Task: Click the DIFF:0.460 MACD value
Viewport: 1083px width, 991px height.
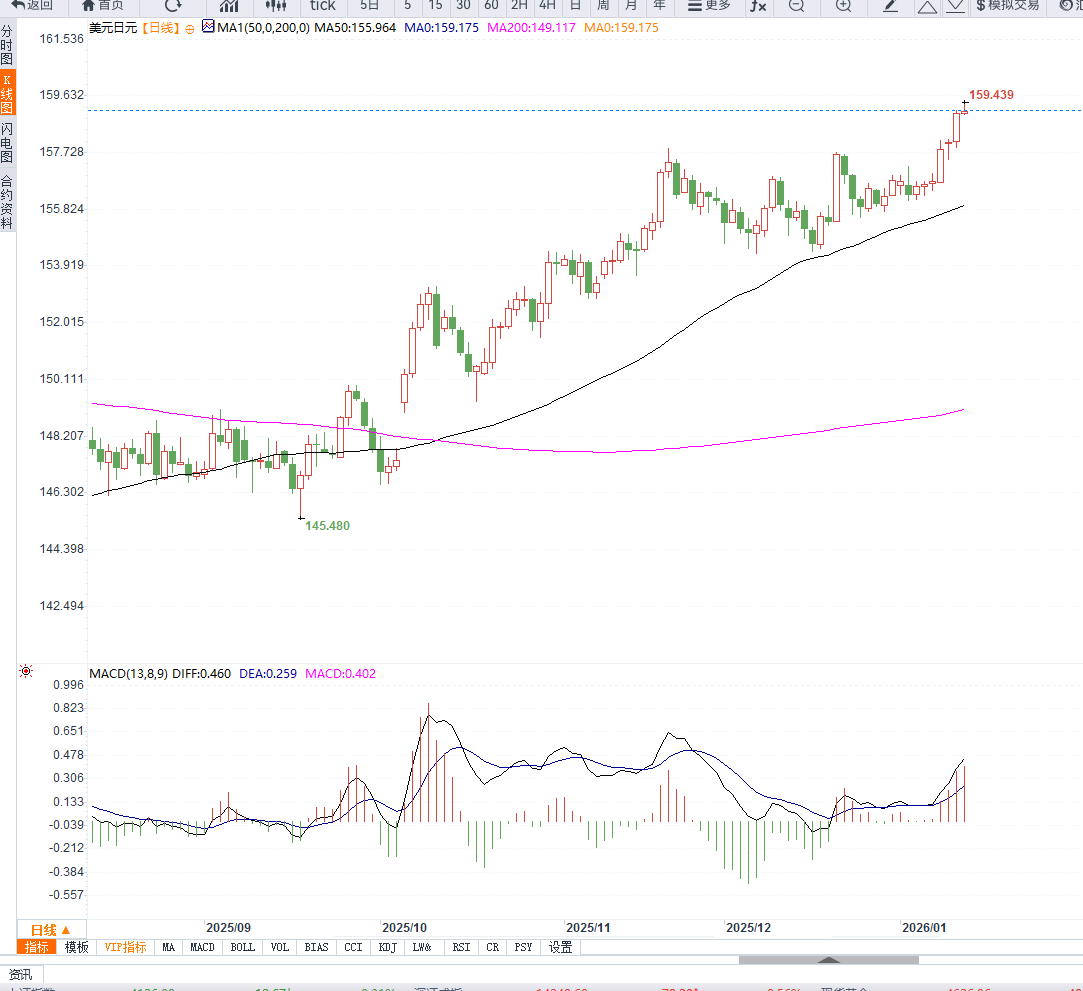Action: pyautogui.click(x=201, y=673)
